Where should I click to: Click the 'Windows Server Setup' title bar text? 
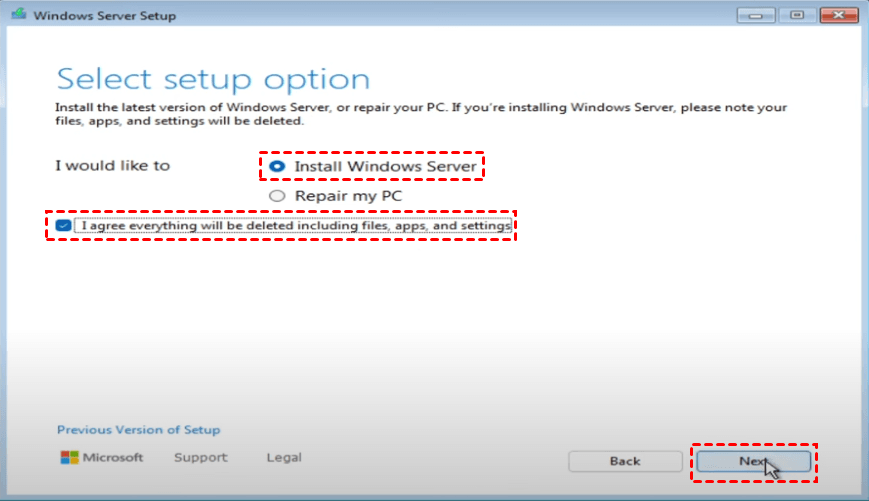point(103,16)
